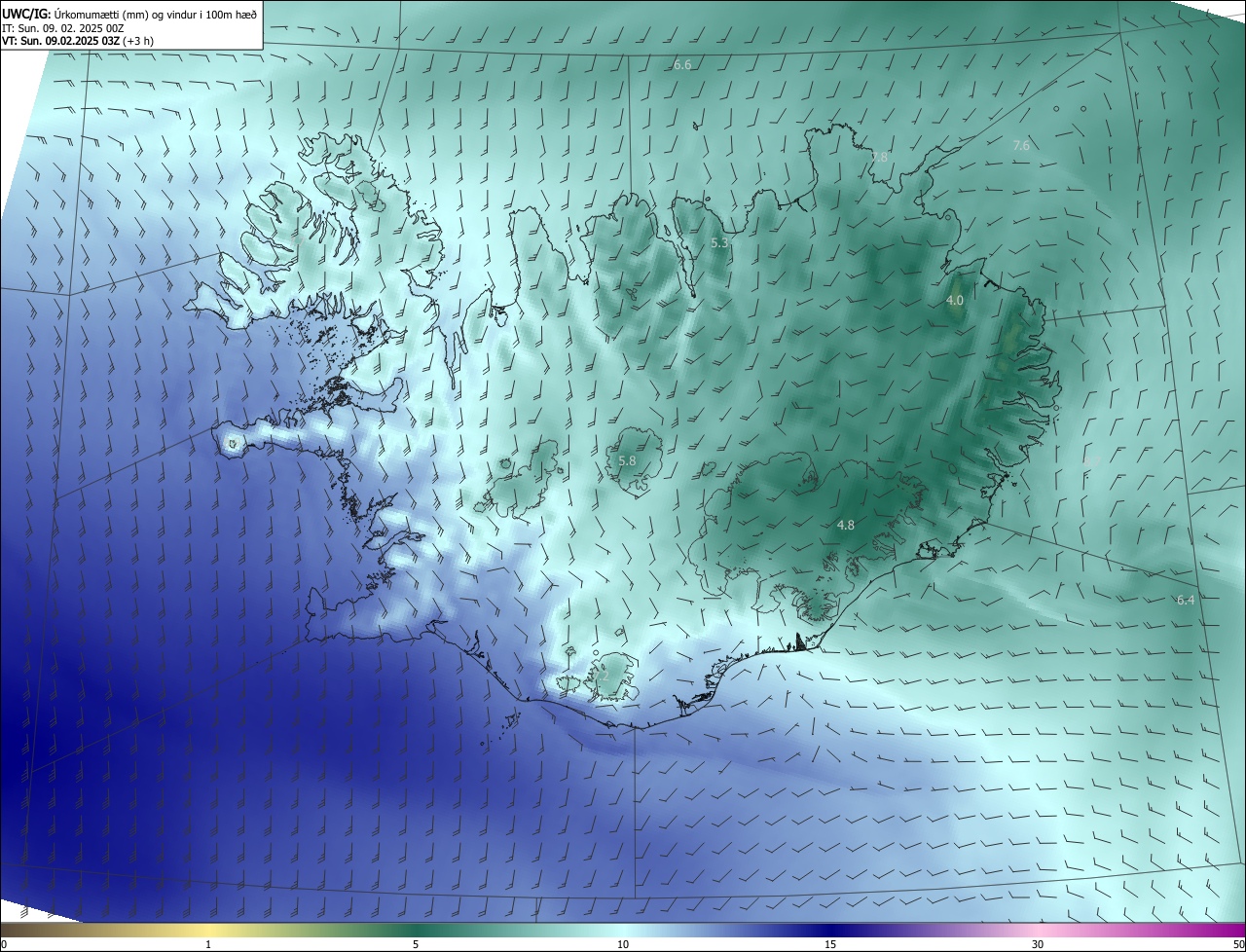1246x952 pixels.
Task: Click the 4.8 value label
Action: [846, 526]
